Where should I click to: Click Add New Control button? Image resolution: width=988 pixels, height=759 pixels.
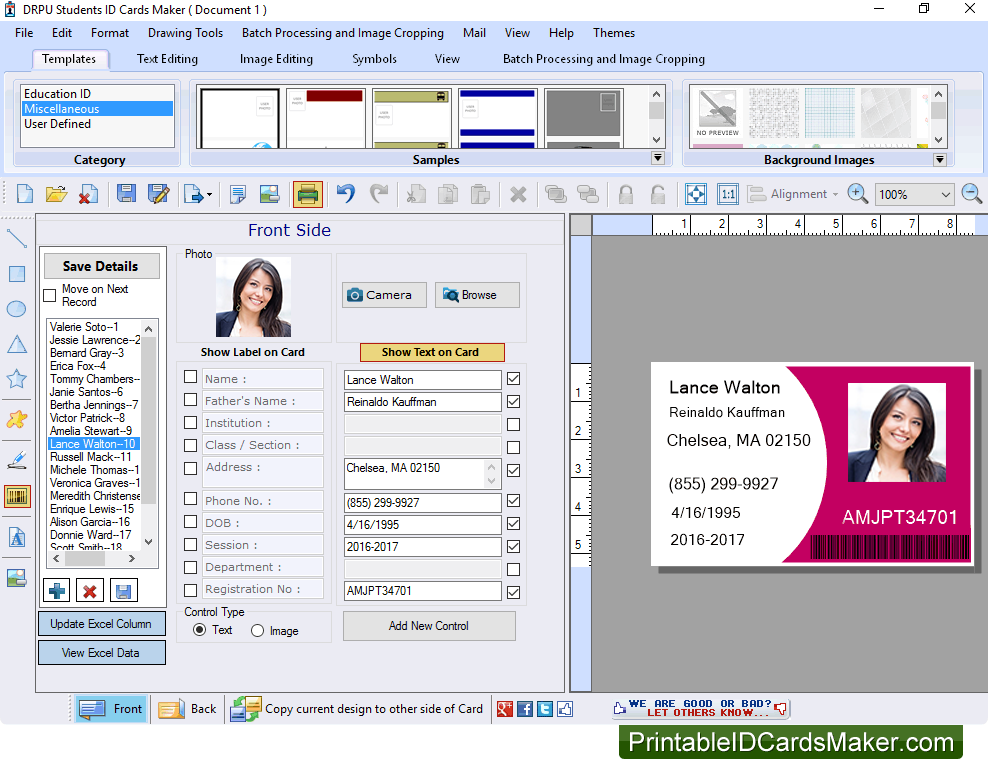429,625
